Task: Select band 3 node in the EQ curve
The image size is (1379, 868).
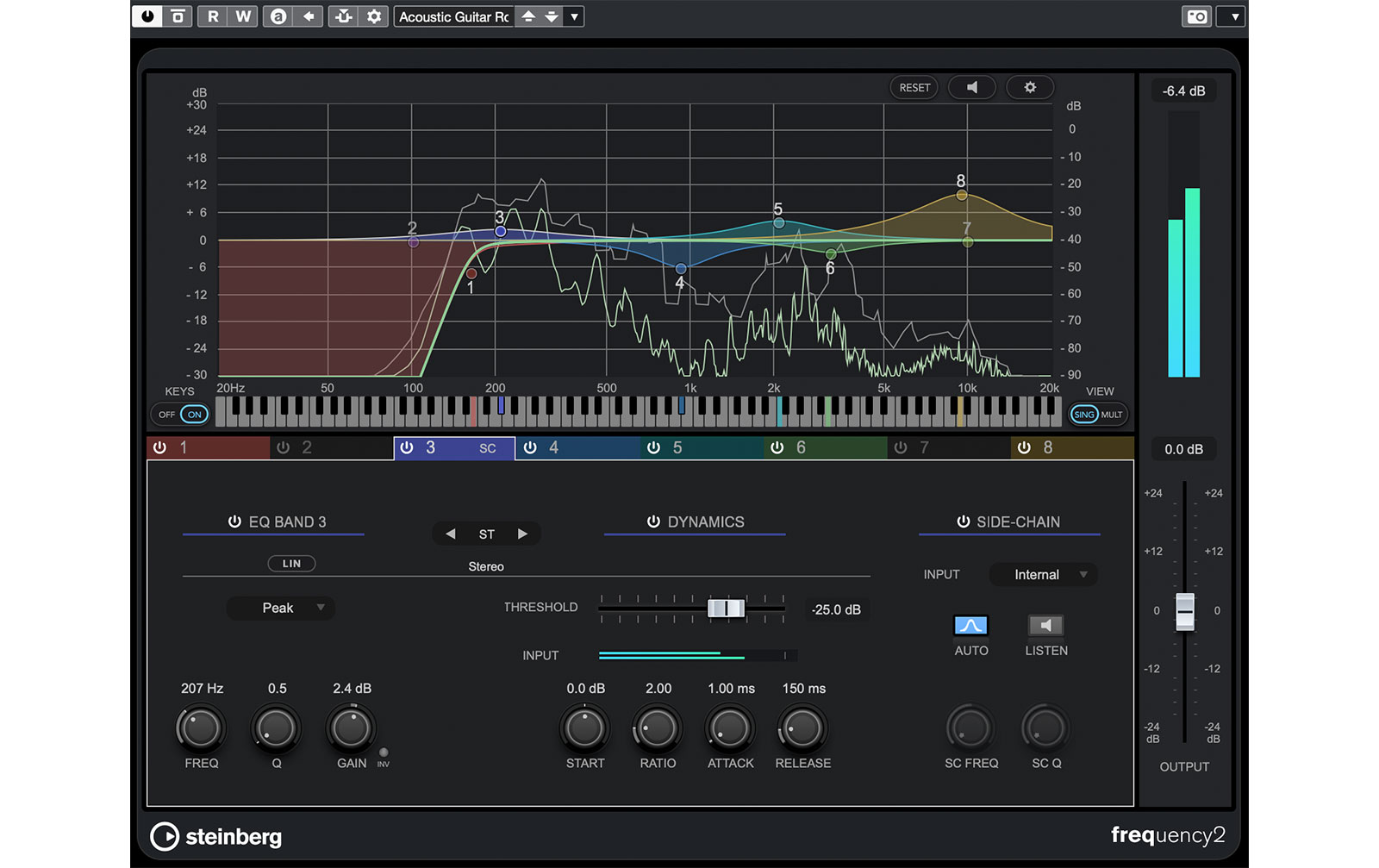Action: click(x=501, y=231)
